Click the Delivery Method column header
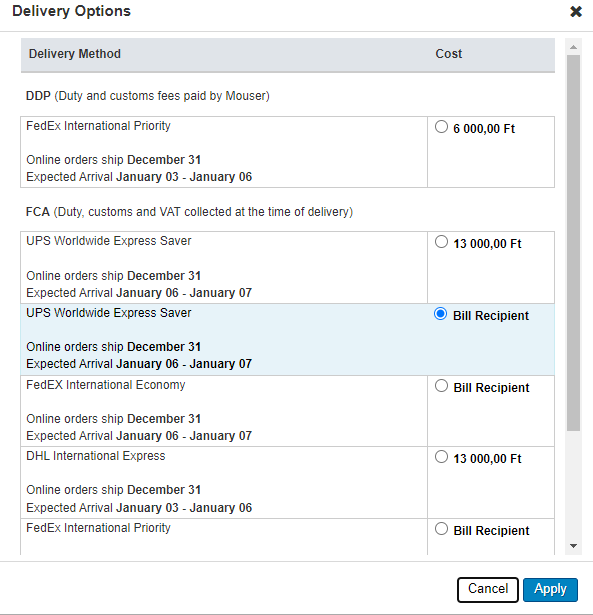The image size is (593, 615). point(75,54)
